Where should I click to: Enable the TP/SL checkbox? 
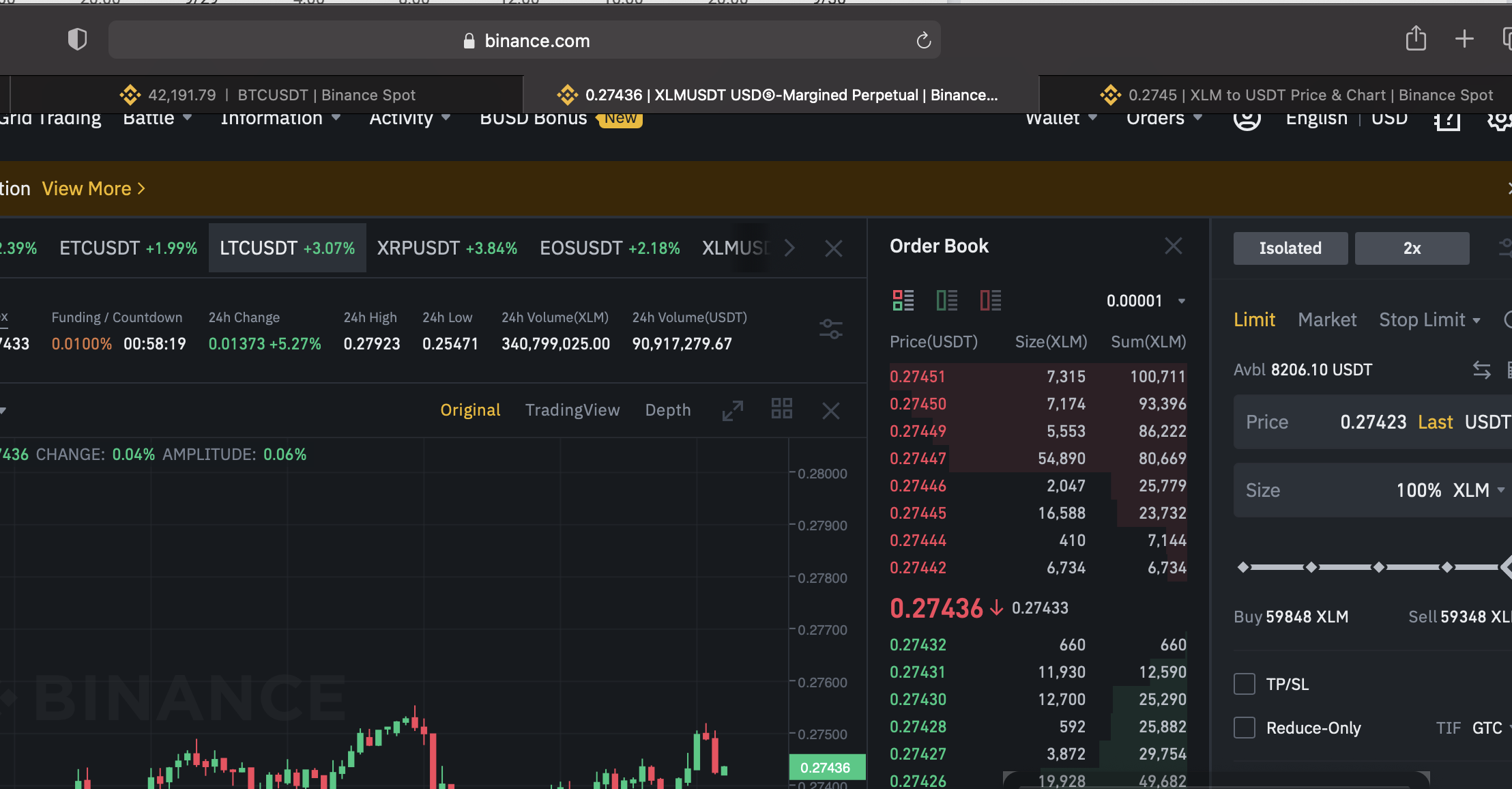pos(1245,684)
